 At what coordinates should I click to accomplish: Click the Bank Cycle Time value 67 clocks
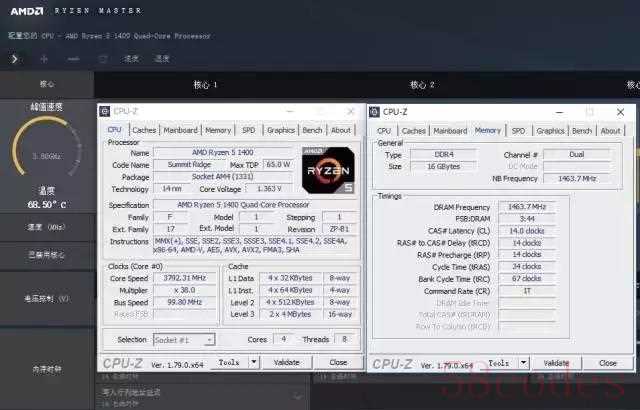(x=527, y=279)
